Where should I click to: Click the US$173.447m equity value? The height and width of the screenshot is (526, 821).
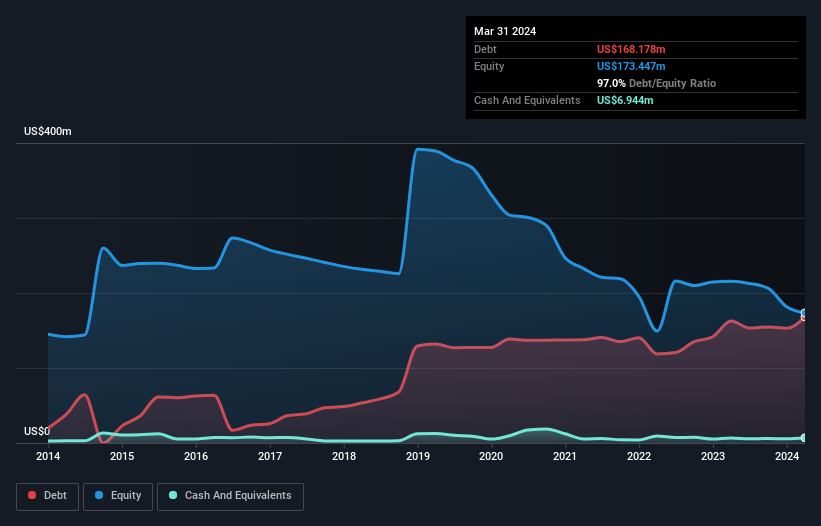[x=631, y=66]
